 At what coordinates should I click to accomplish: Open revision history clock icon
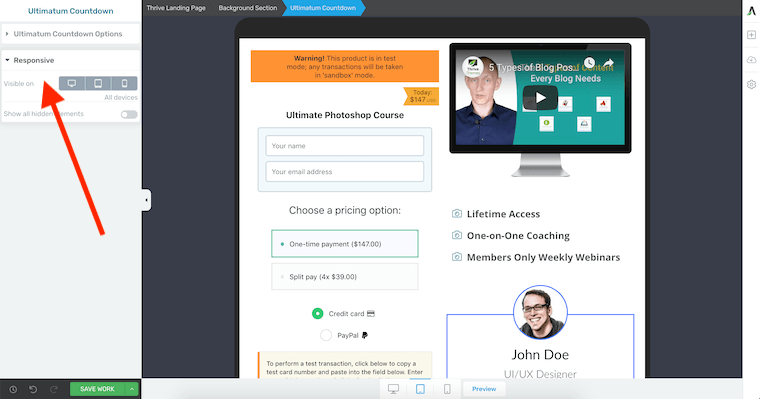13,389
